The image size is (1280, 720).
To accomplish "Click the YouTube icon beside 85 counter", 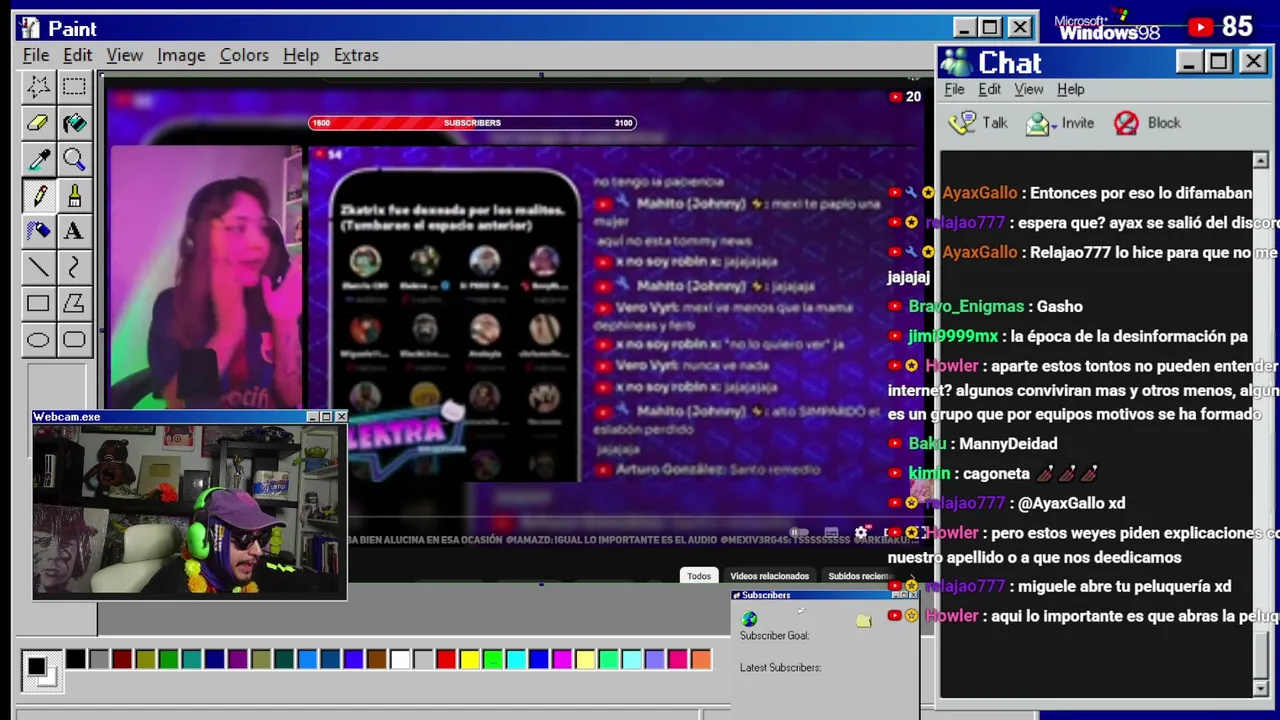I will coord(1200,27).
